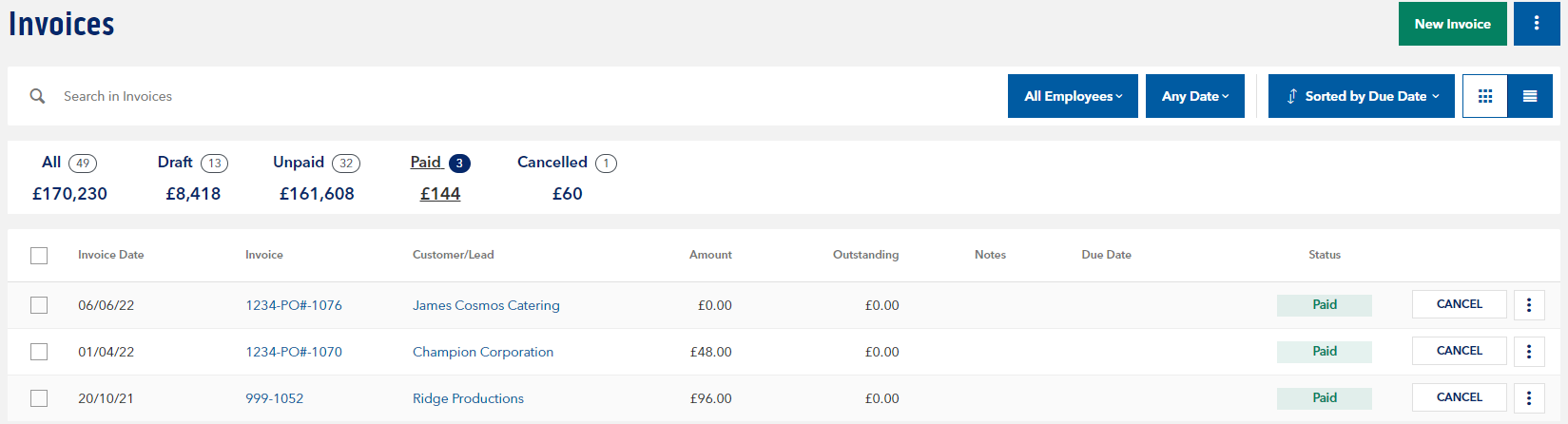Click the search magnifier icon
The width and height of the screenshot is (1568, 424).
[x=37, y=96]
